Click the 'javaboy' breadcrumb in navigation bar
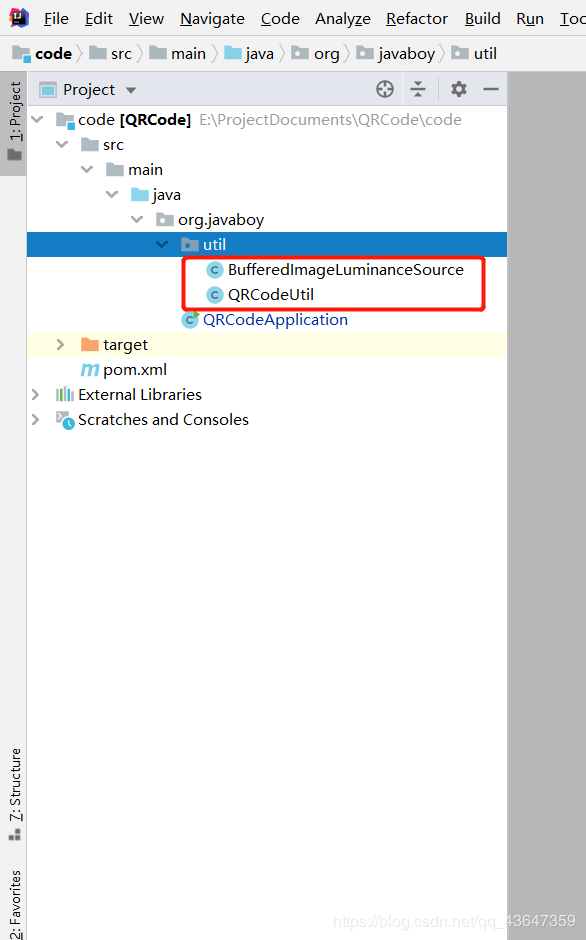This screenshot has width=586, height=940. pos(396,53)
